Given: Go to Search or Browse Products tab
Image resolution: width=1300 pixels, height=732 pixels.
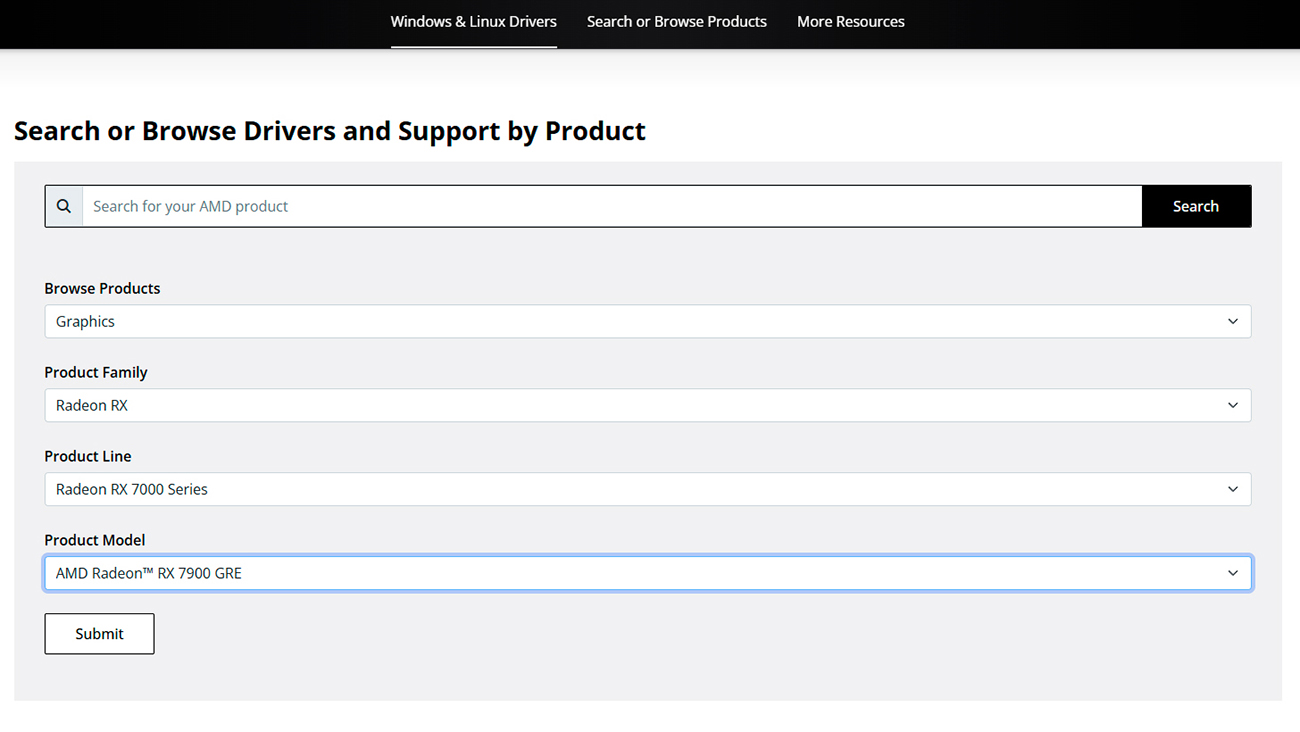Looking at the screenshot, I should (x=677, y=22).
